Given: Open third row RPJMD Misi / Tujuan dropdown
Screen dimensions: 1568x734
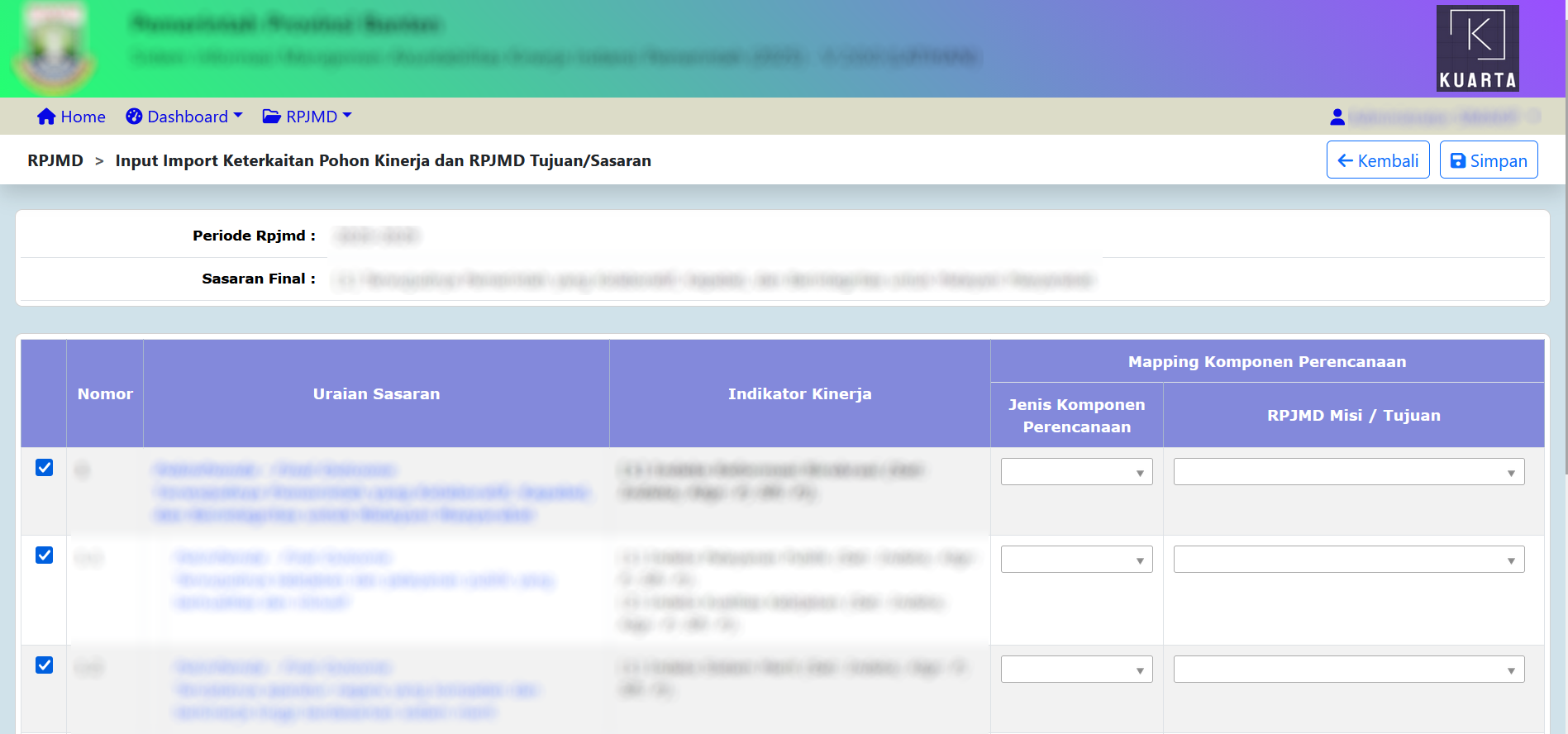Looking at the screenshot, I should pos(1348,670).
